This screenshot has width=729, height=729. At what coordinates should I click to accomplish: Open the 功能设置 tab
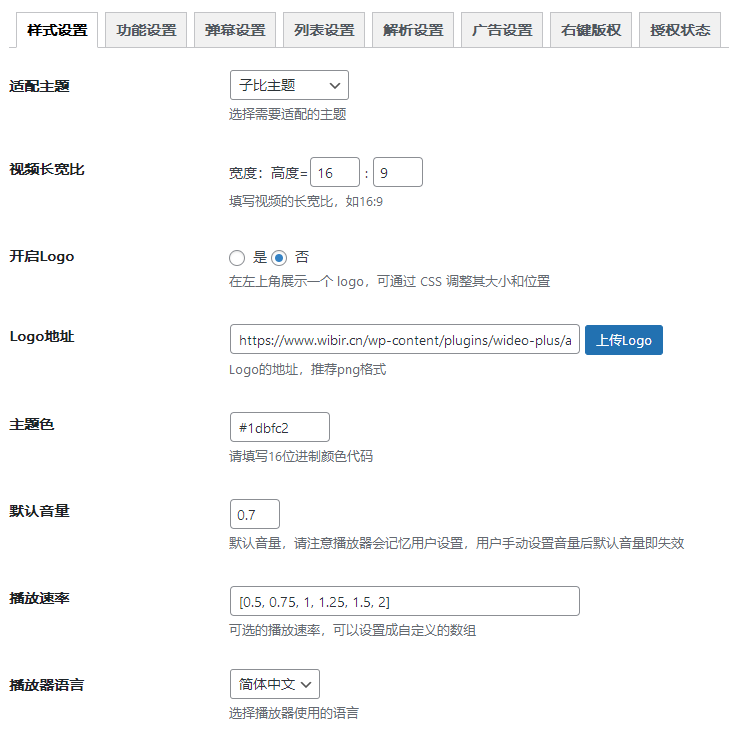[146, 30]
